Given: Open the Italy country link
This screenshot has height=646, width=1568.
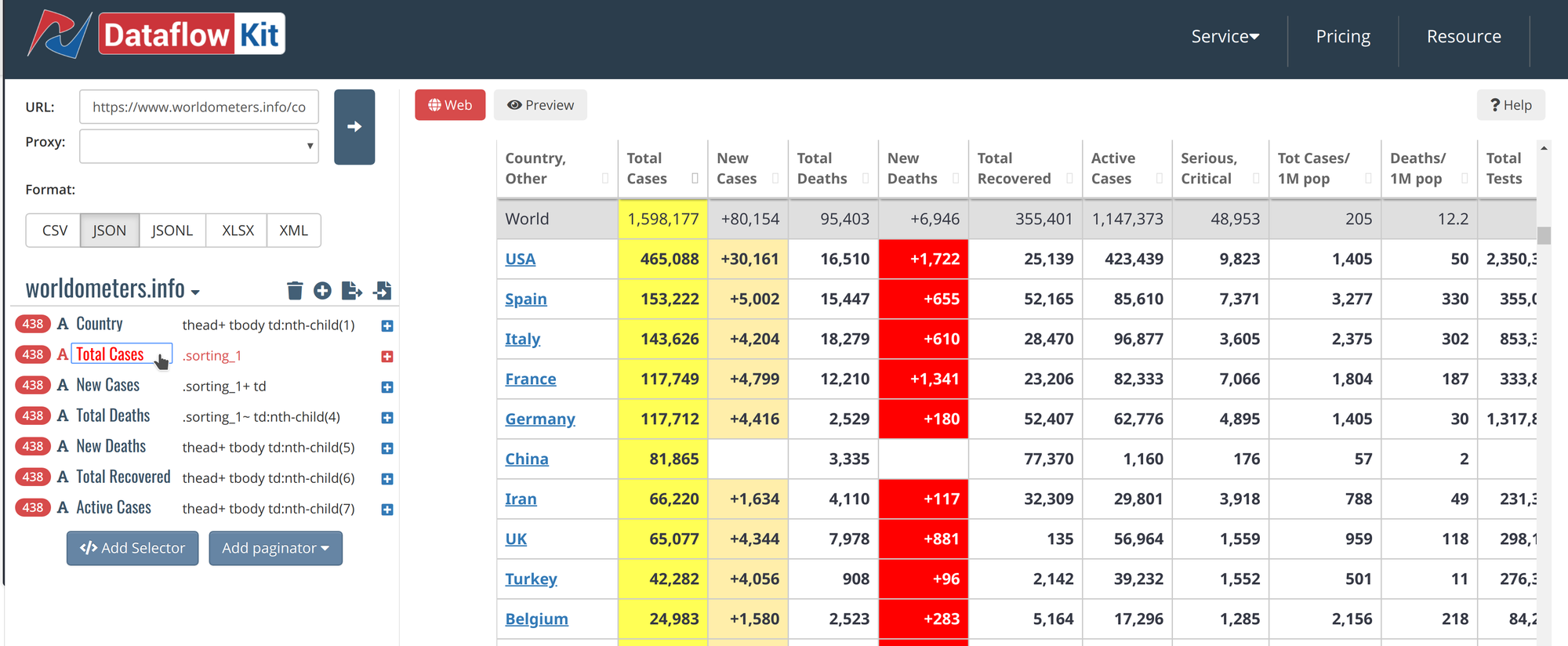Looking at the screenshot, I should click(x=523, y=339).
